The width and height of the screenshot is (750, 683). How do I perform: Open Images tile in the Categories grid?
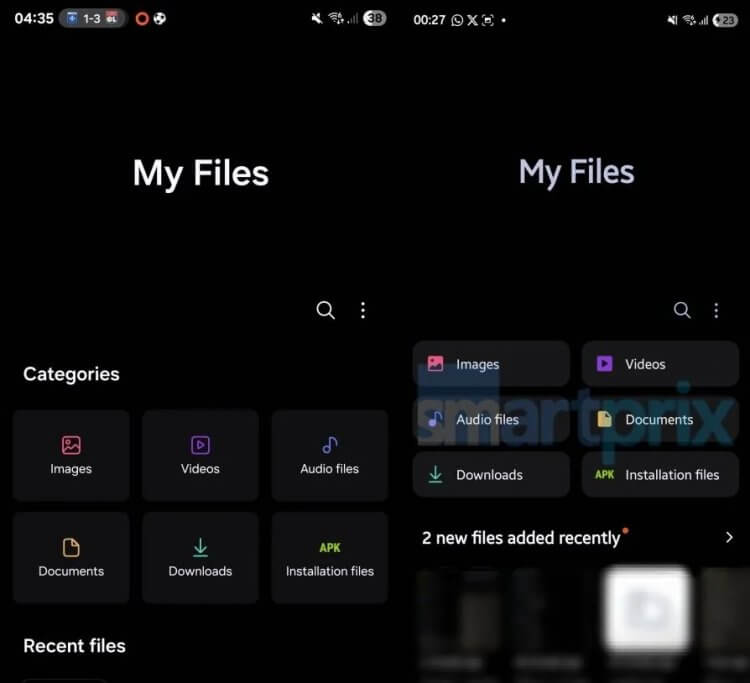tap(71, 454)
